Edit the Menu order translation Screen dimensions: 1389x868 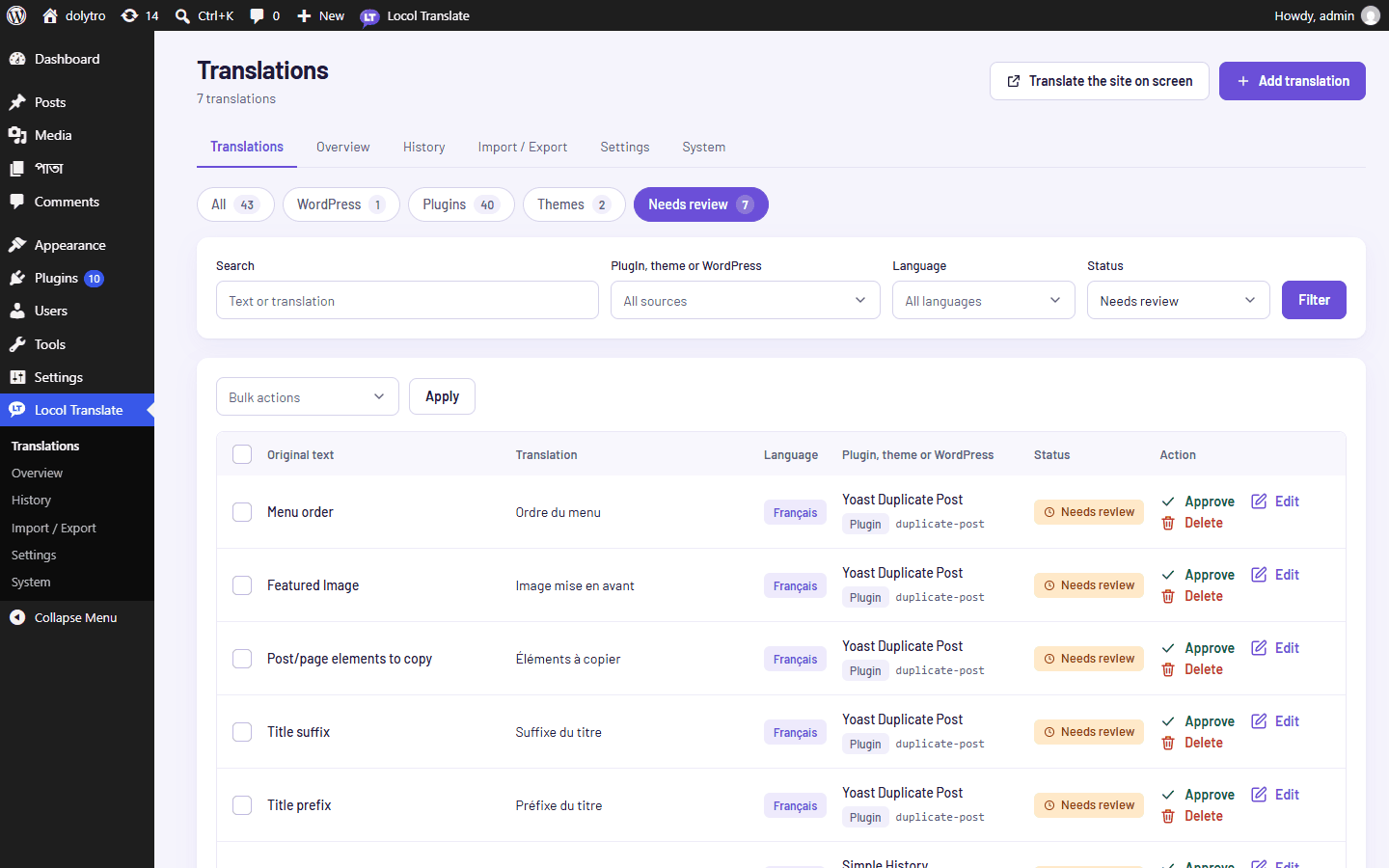1275,502
